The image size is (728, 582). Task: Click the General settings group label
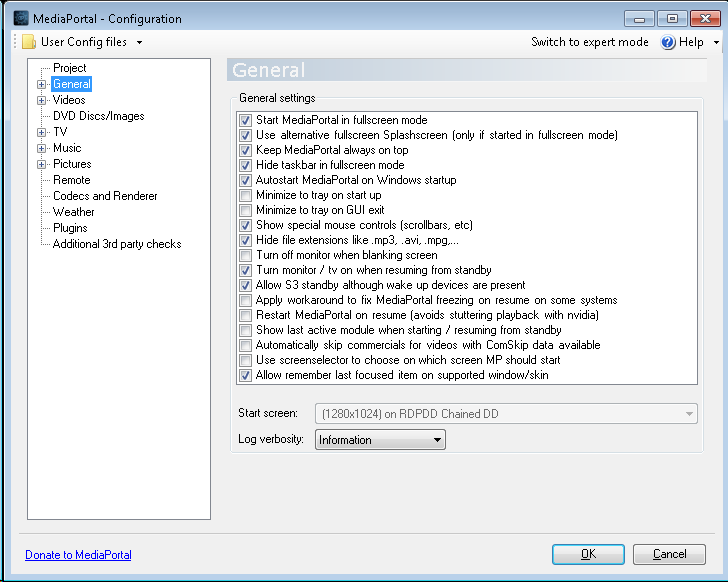(x=277, y=98)
